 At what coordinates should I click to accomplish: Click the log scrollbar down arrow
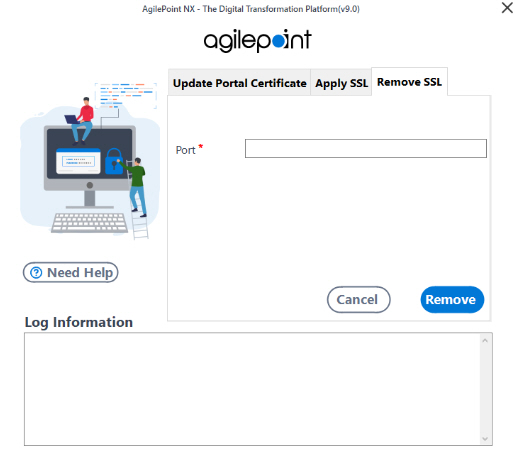pyautogui.click(x=485, y=439)
